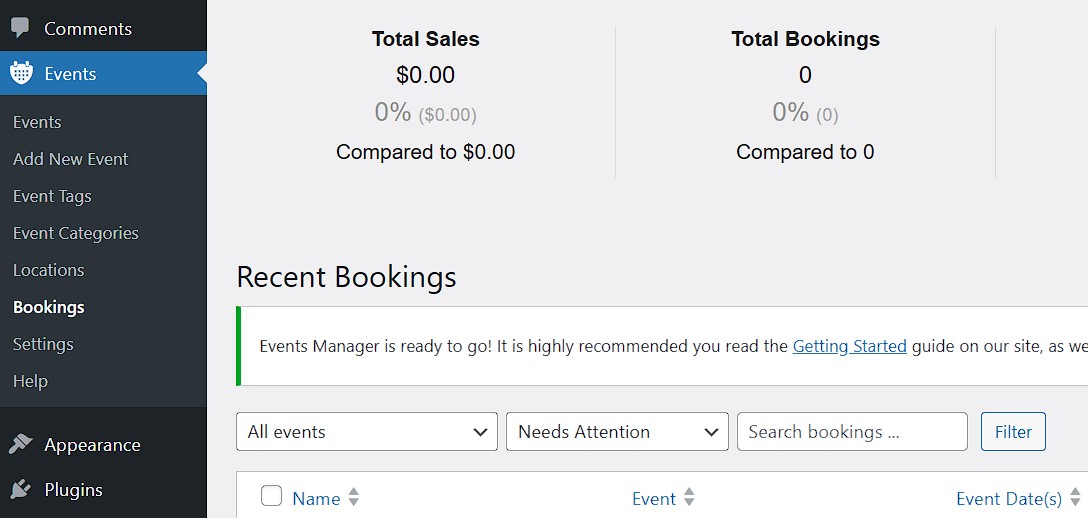Click the Events calendar icon in sidebar
Viewport: 1088px width, 518px height.
tap(21, 73)
